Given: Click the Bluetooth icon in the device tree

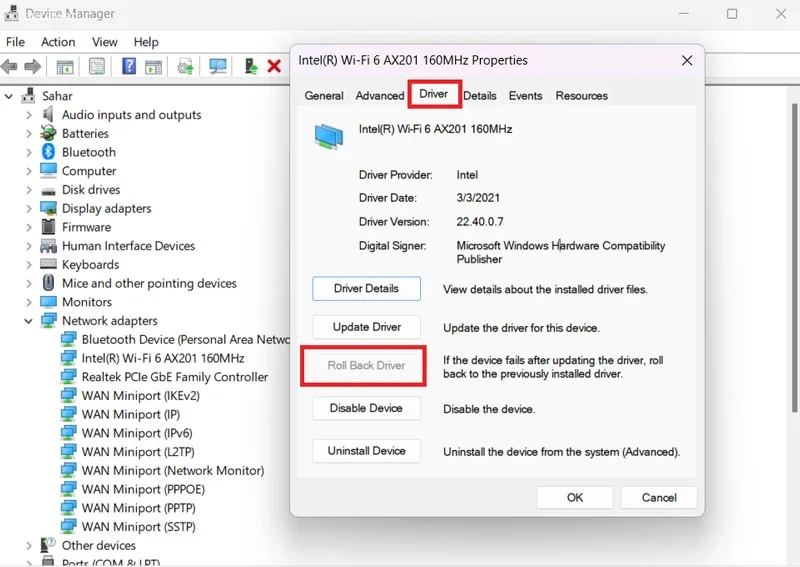Looking at the screenshot, I should tap(48, 152).
